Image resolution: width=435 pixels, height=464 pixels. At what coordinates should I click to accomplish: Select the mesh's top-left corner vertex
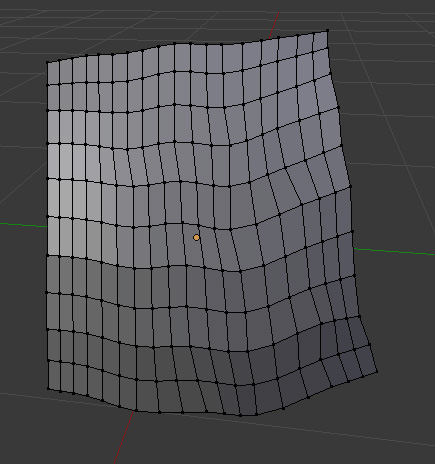47,62
